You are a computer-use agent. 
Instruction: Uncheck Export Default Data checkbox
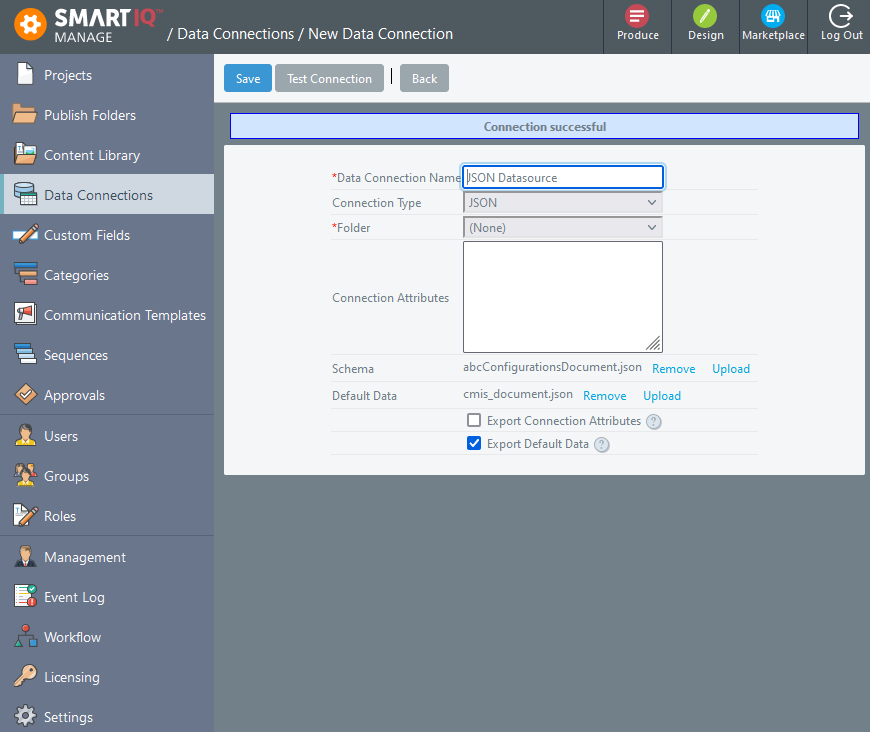coord(474,443)
